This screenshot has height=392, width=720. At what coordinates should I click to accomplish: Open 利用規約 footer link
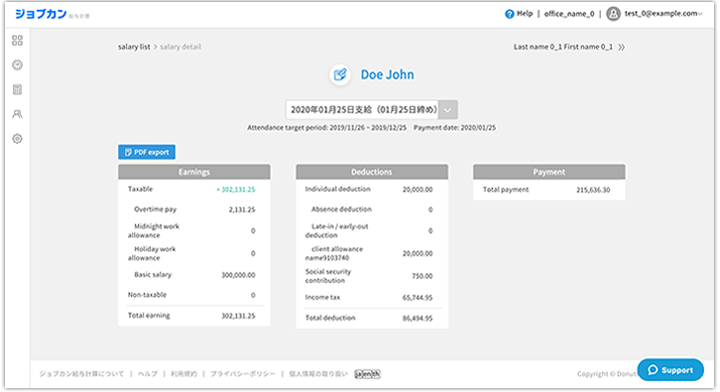click(x=184, y=374)
